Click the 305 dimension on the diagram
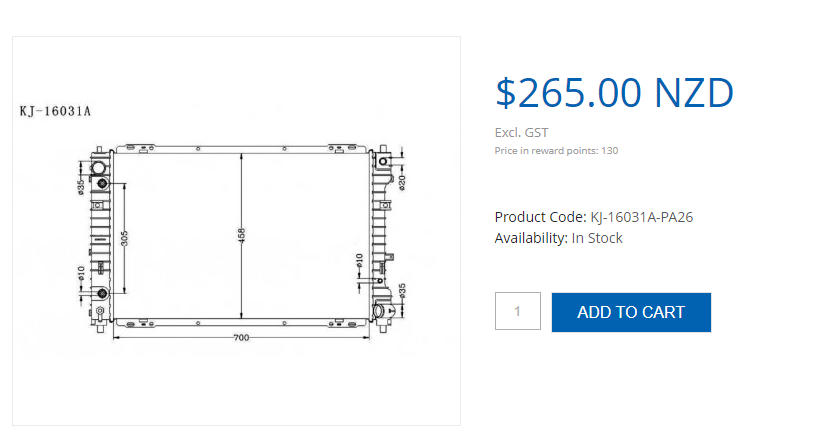Image resolution: width=819 pixels, height=439 pixels. [x=124, y=239]
